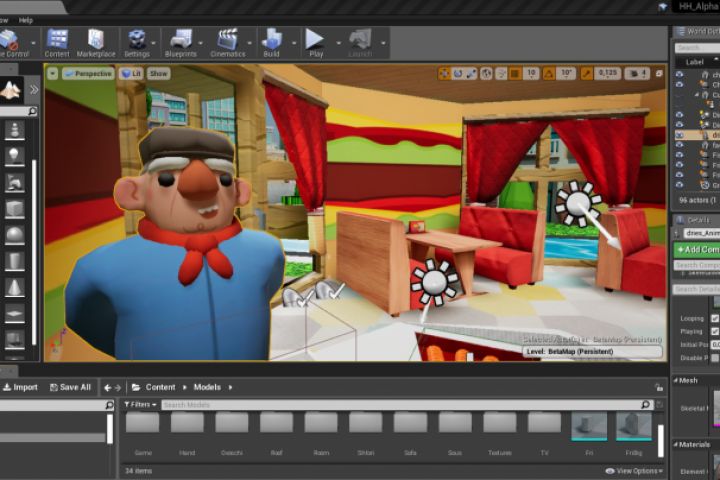720x480 pixels.
Task: Select the rotate gizmo tool in viewport
Action: (x=458, y=73)
